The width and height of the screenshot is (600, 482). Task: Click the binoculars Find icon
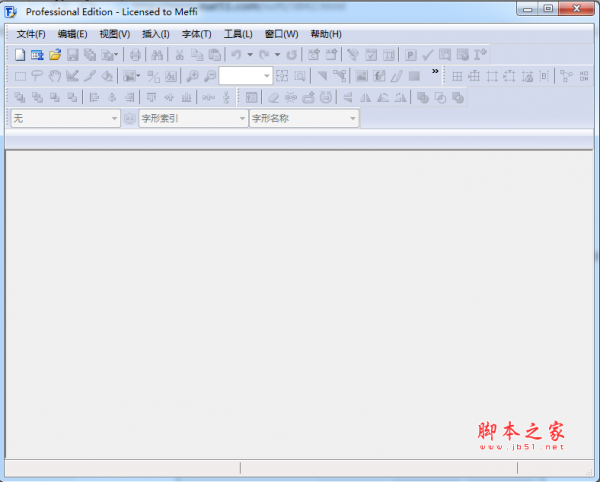157,55
